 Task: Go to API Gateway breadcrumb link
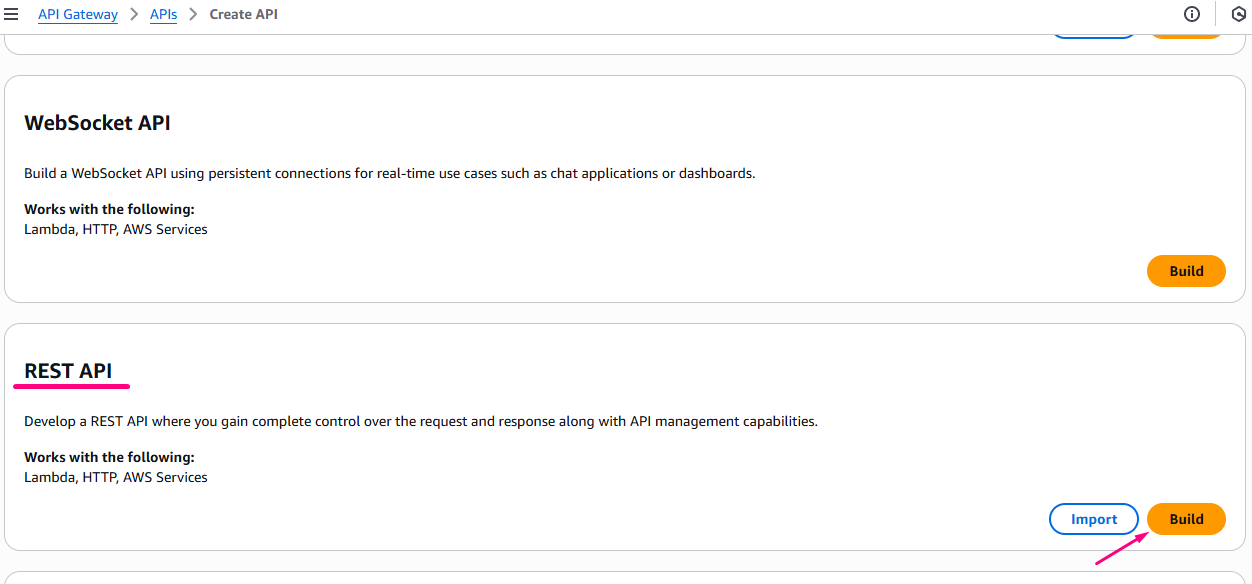[x=78, y=15]
